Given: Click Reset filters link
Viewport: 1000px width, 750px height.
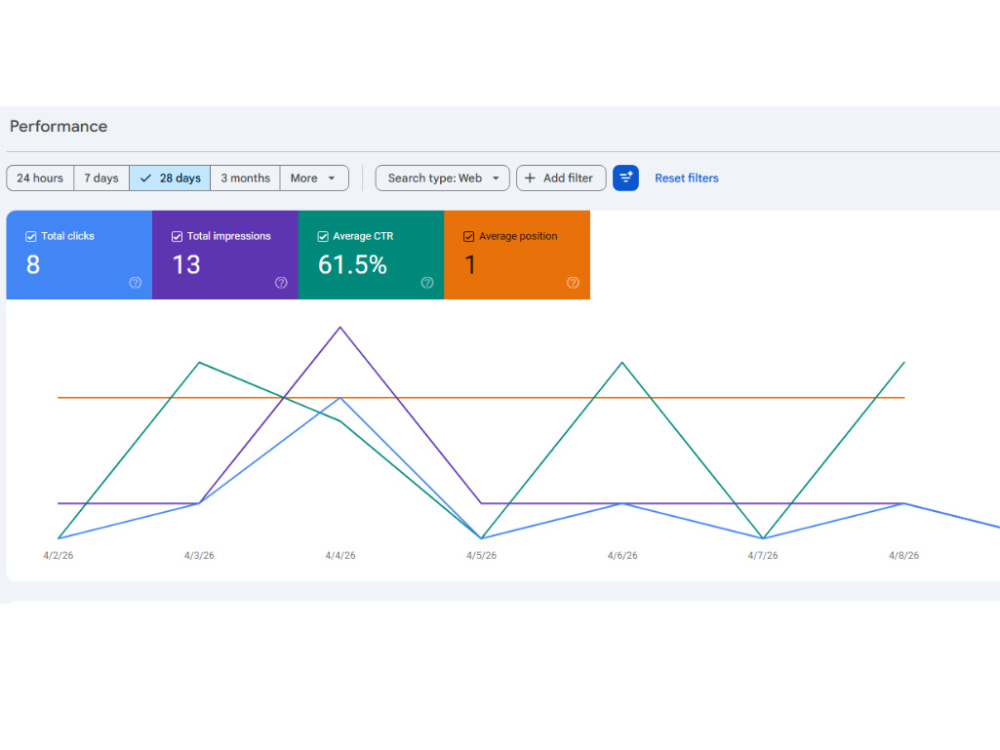Looking at the screenshot, I should (x=686, y=178).
